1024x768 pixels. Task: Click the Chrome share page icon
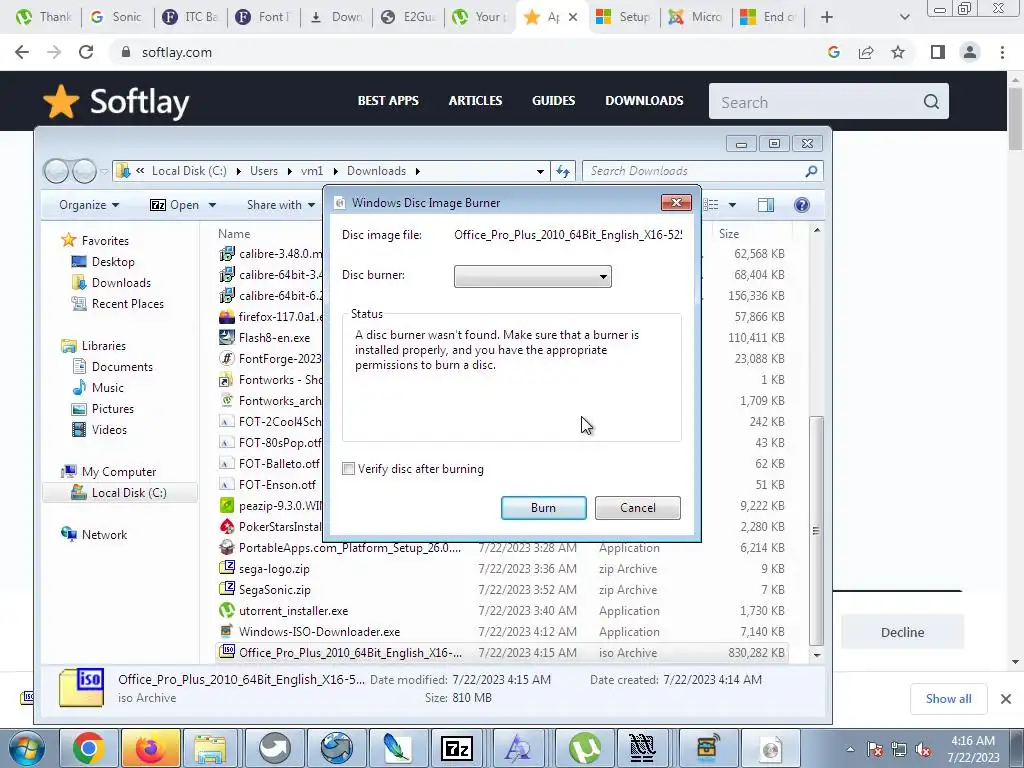pyautogui.click(x=866, y=52)
